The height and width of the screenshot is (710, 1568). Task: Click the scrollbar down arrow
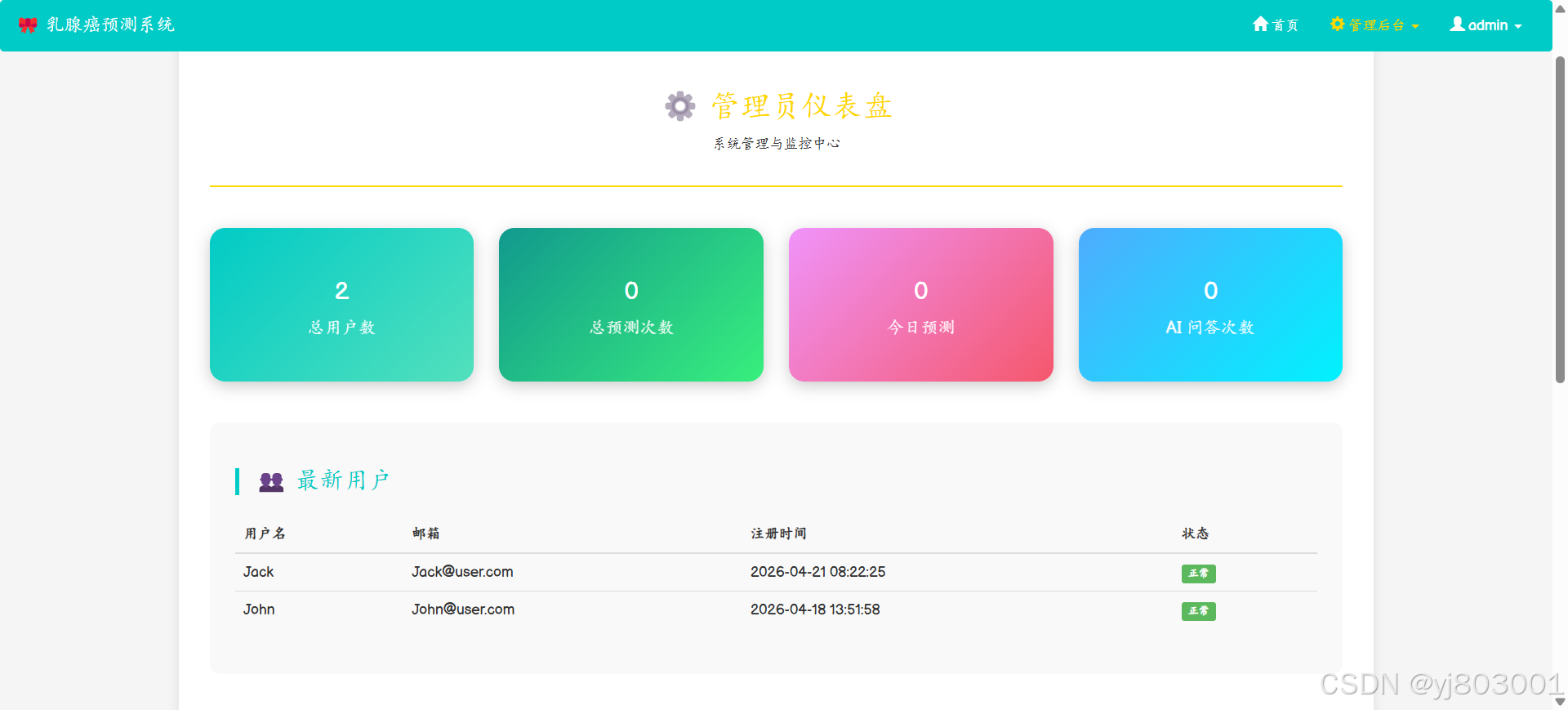coord(1560,702)
